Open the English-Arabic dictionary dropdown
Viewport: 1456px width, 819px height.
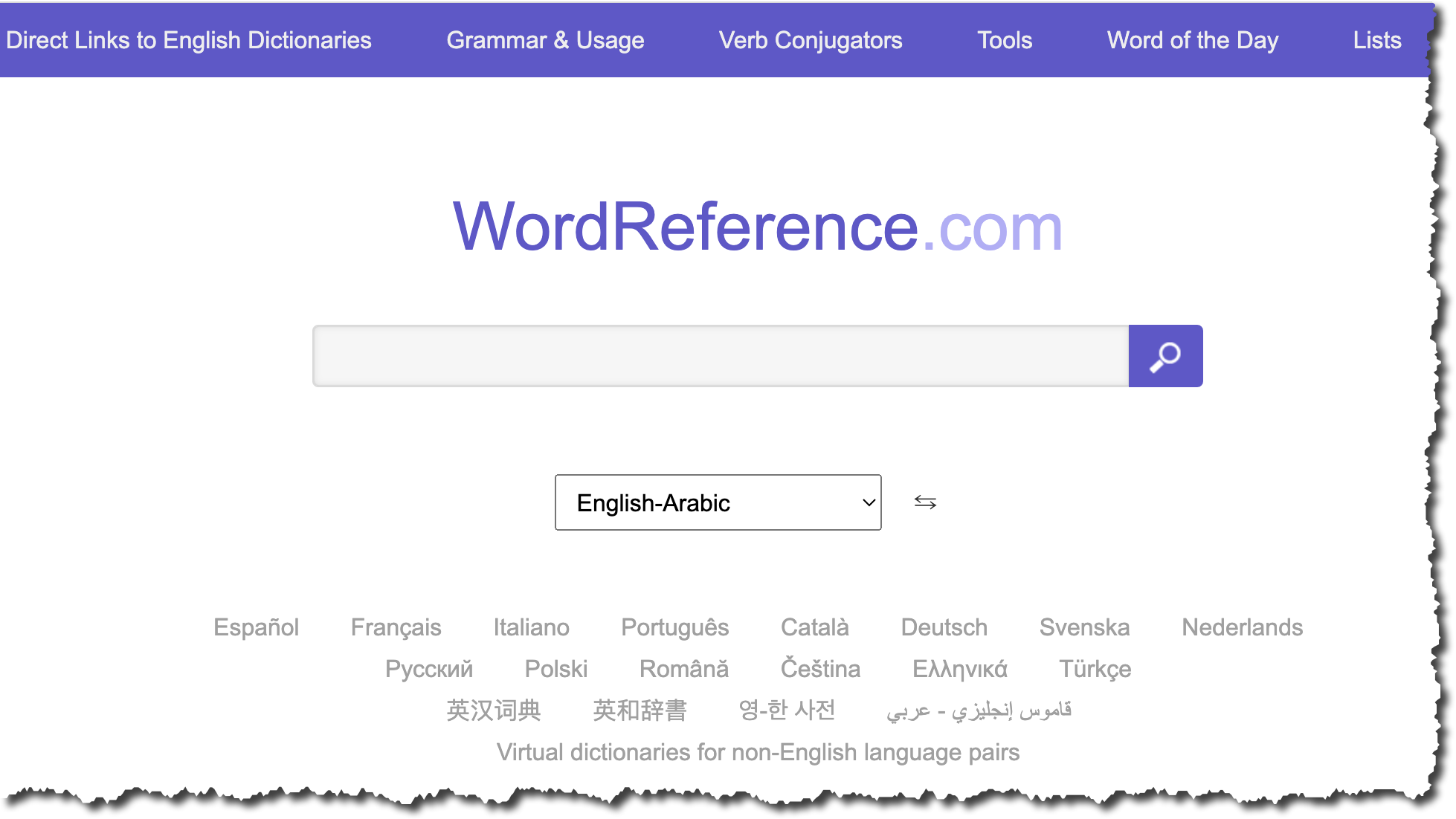click(719, 502)
